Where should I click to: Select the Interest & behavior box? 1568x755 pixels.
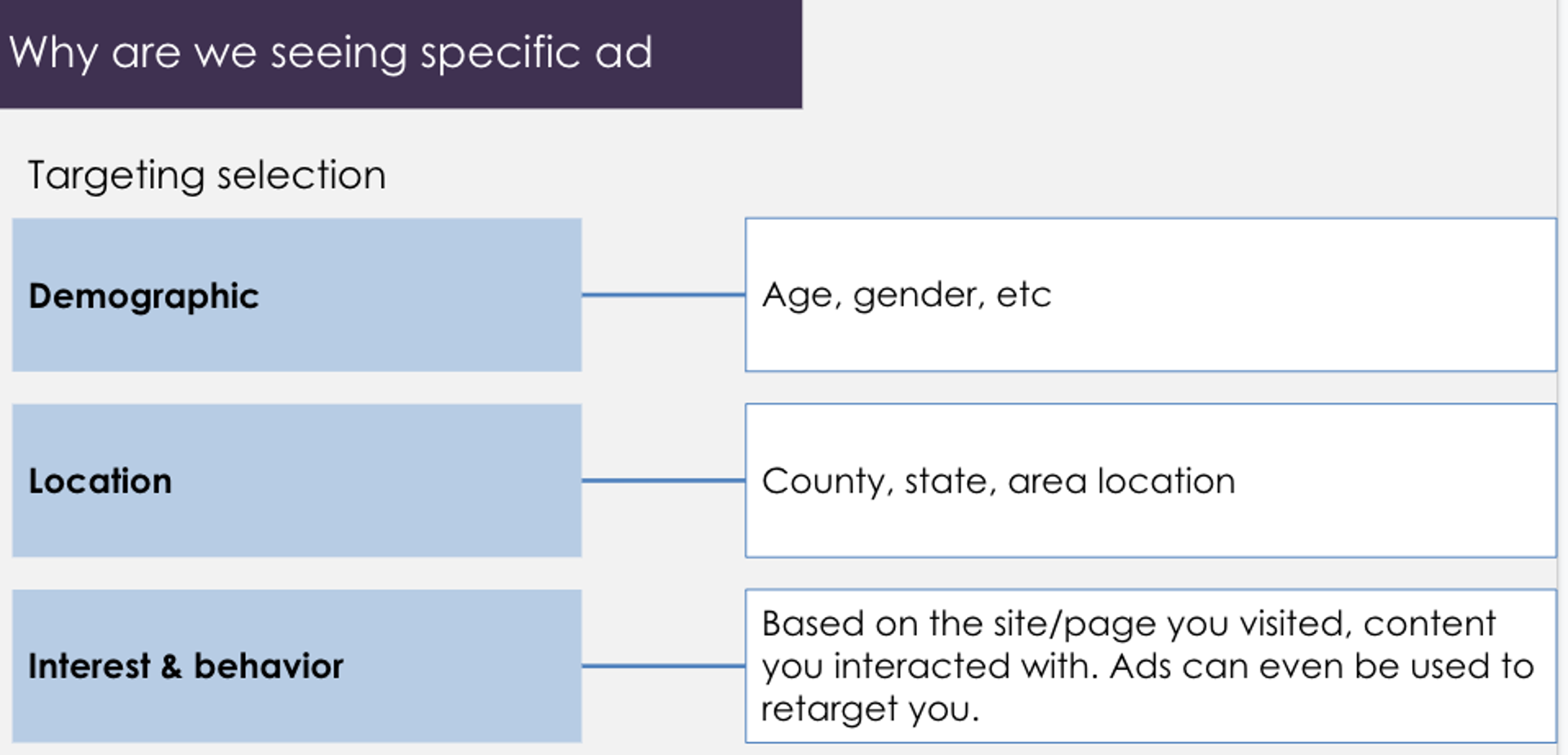coord(296,666)
